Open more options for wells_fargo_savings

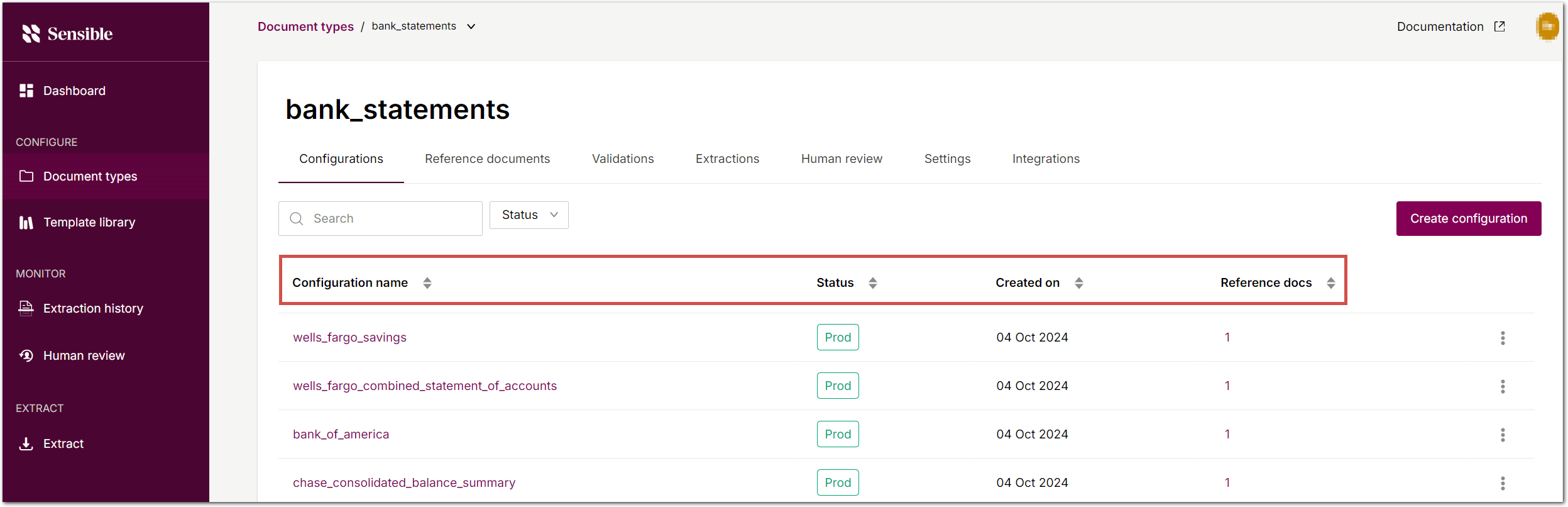(1503, 338)
